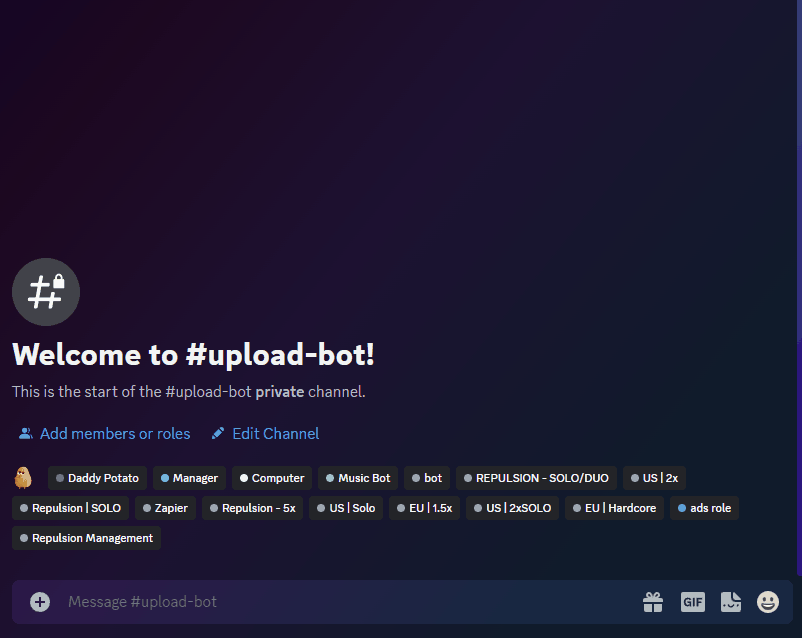Viewport: 802px width, 638px height.
Task: Open the GIF picker
Action: pos(693,601)
